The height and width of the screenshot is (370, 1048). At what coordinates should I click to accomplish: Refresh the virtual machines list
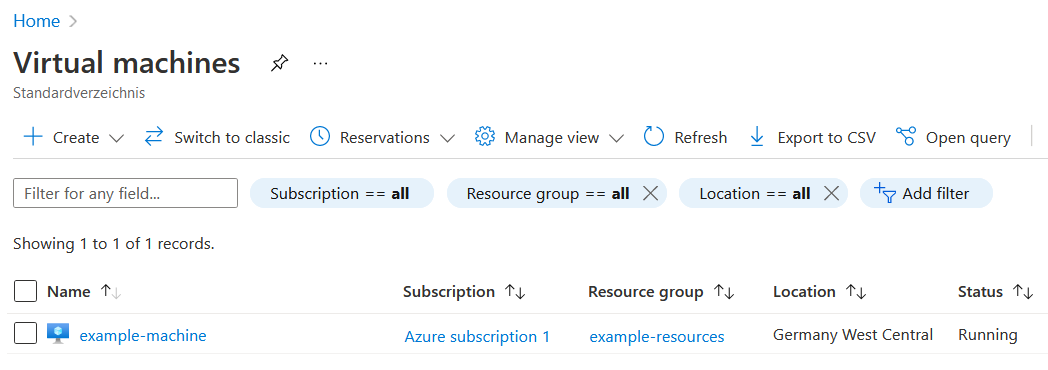(x=700, y=138)
